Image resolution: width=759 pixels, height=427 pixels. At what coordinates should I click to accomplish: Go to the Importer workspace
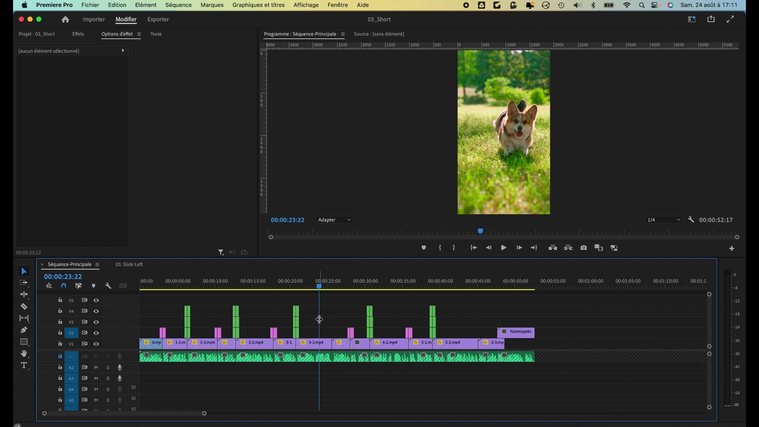point(93,19)
